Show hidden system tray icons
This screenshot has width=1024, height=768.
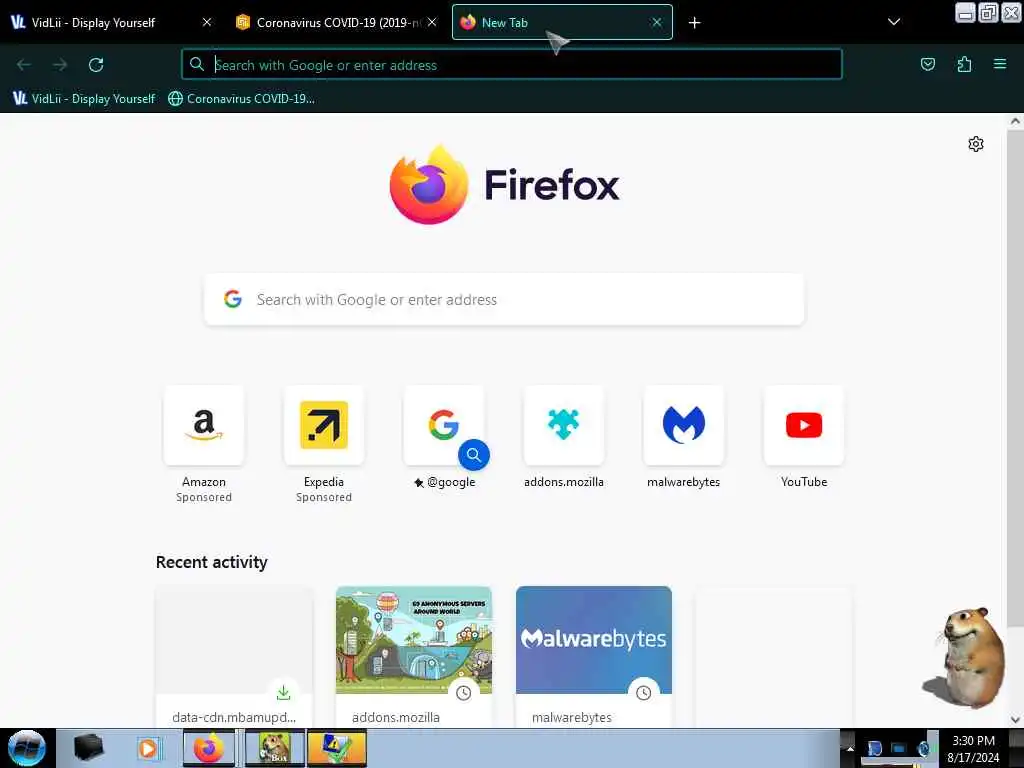[850, 748]
